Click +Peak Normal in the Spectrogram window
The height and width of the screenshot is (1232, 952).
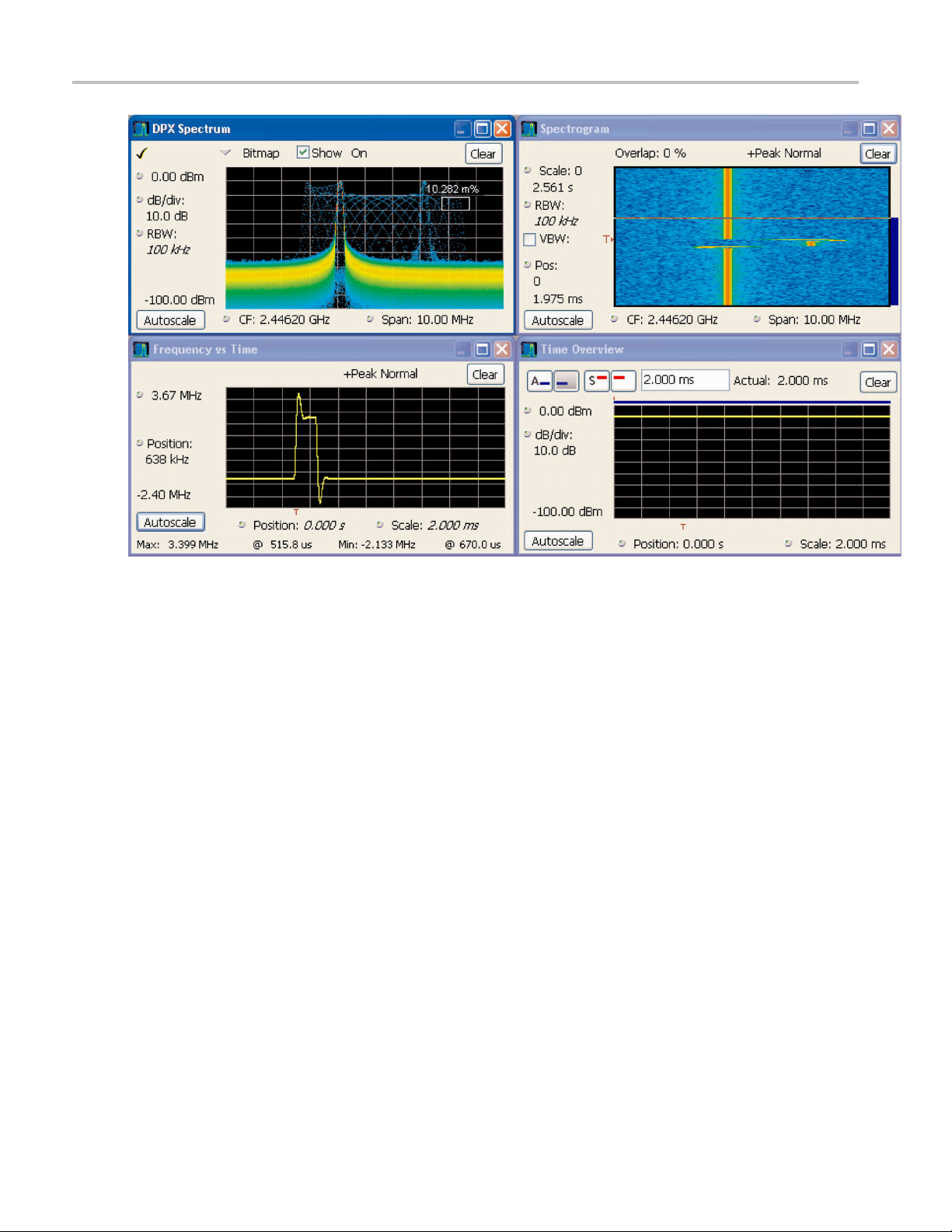[783, 153]
